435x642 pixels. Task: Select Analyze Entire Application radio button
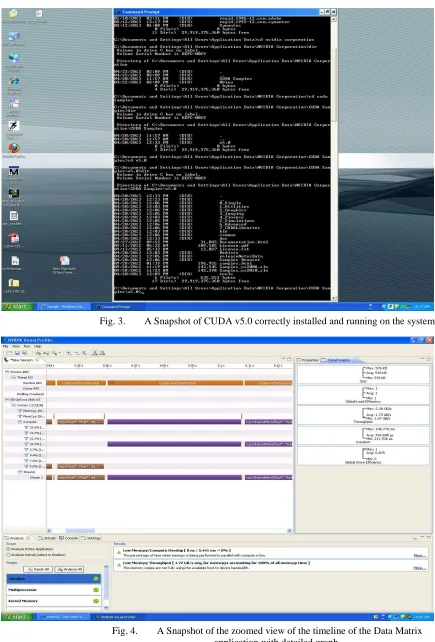click(8, 549)
